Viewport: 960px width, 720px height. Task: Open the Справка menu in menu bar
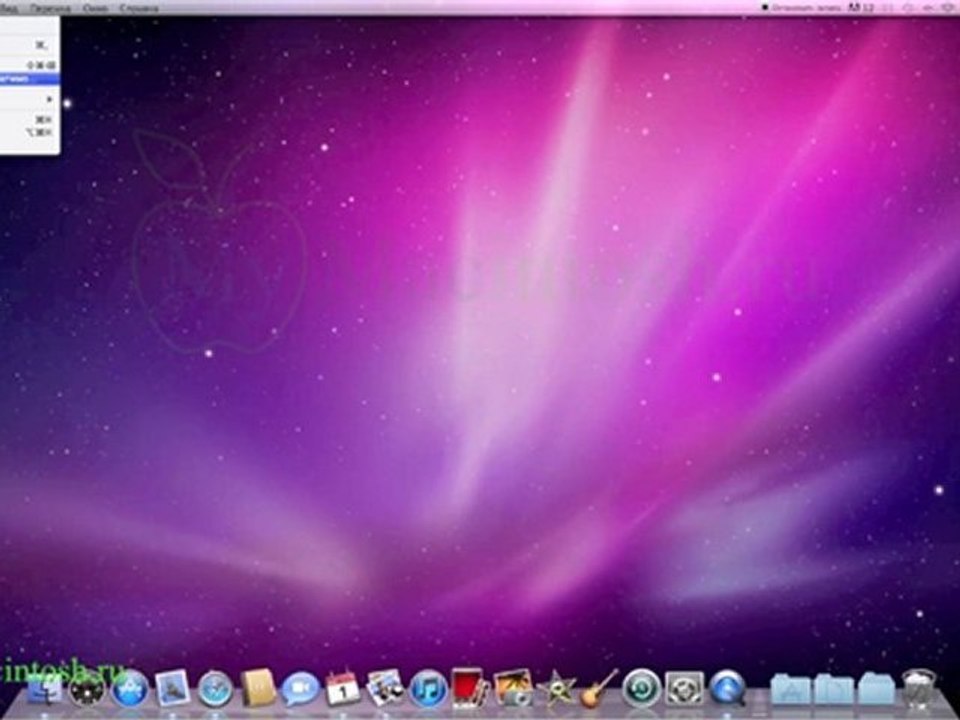pos(139,8)
